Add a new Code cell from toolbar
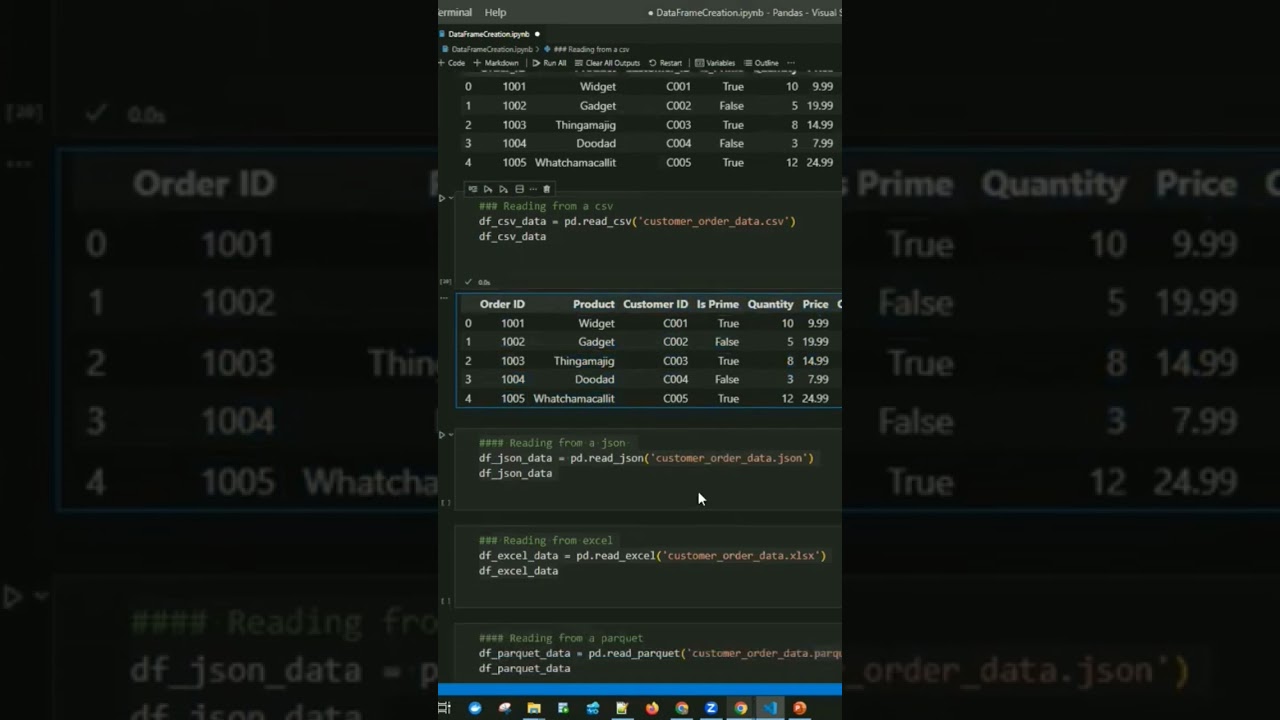 pyautogui.click(x=453, y=63)
